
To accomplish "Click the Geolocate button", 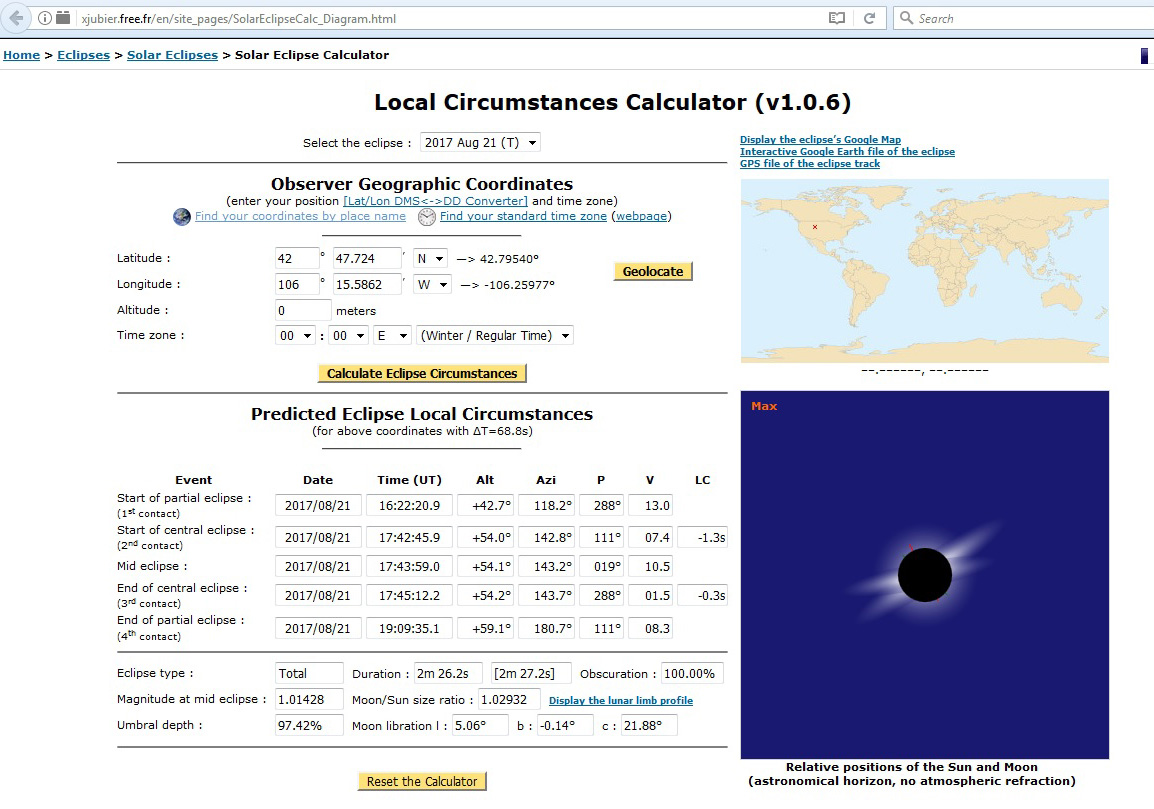I will click(x=653, y=272).
